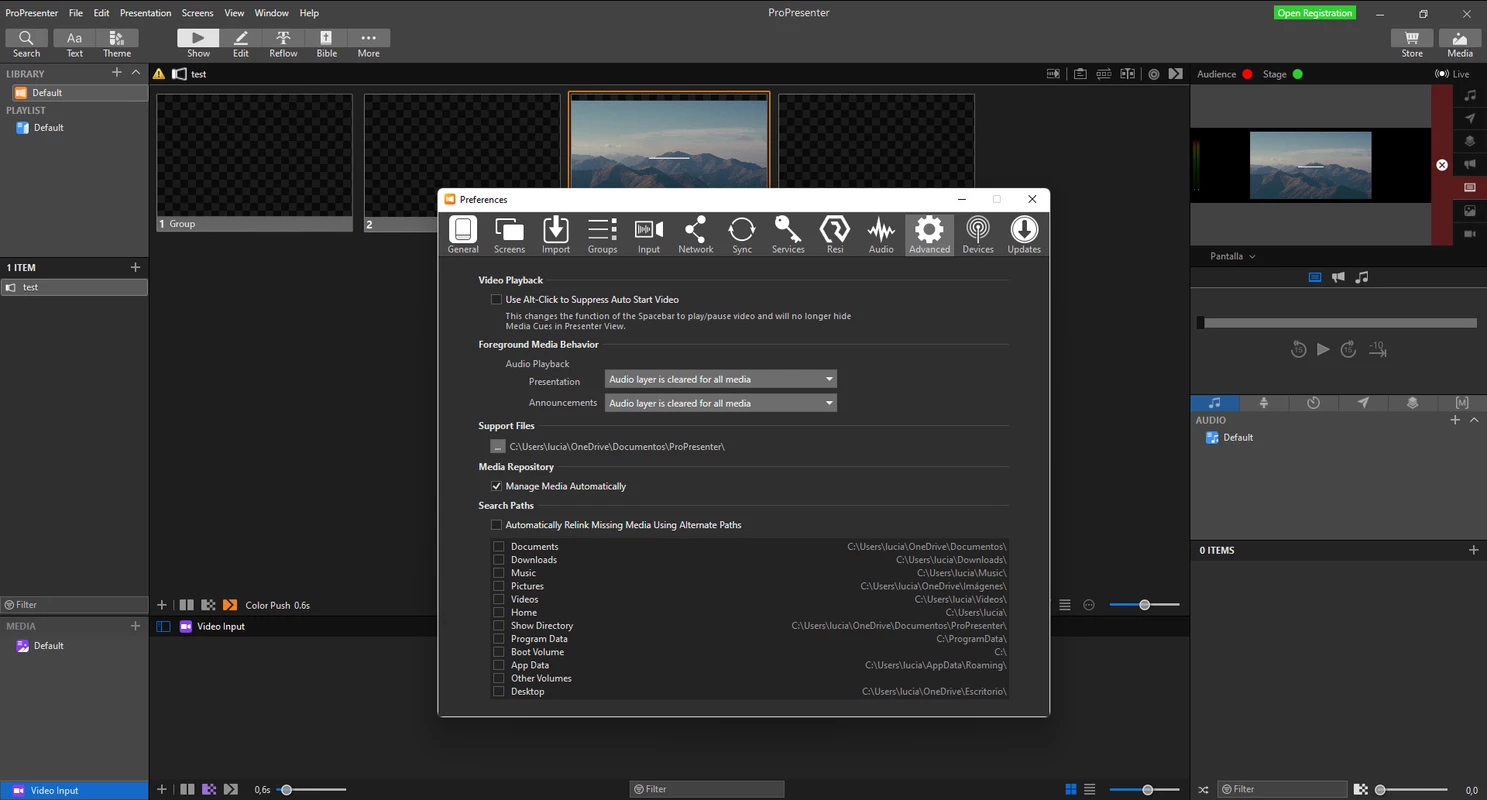Open the Media bin icon
This screenshot has height=800, width=1487.
(x=1460, y=43)
